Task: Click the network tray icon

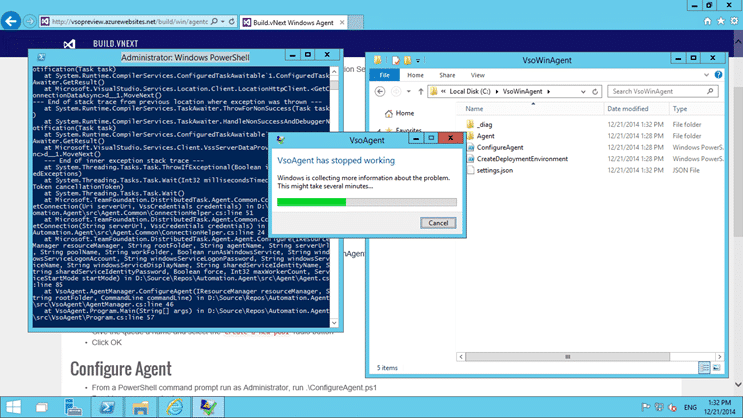Action: coord(659,407)
